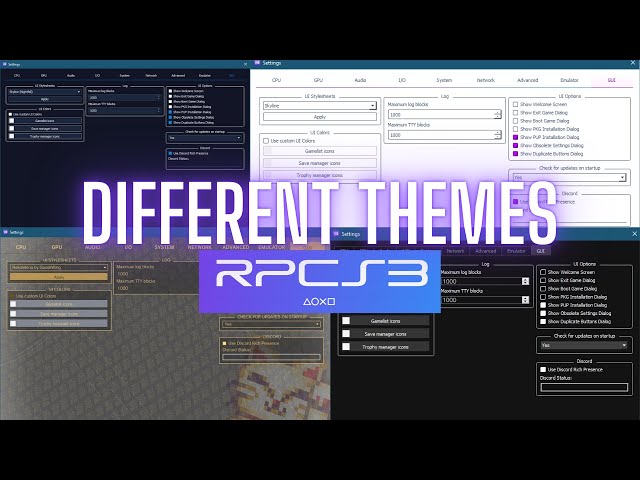
Task: Click the Trophy manager icons swatch in black window
Action: point(346,347)
